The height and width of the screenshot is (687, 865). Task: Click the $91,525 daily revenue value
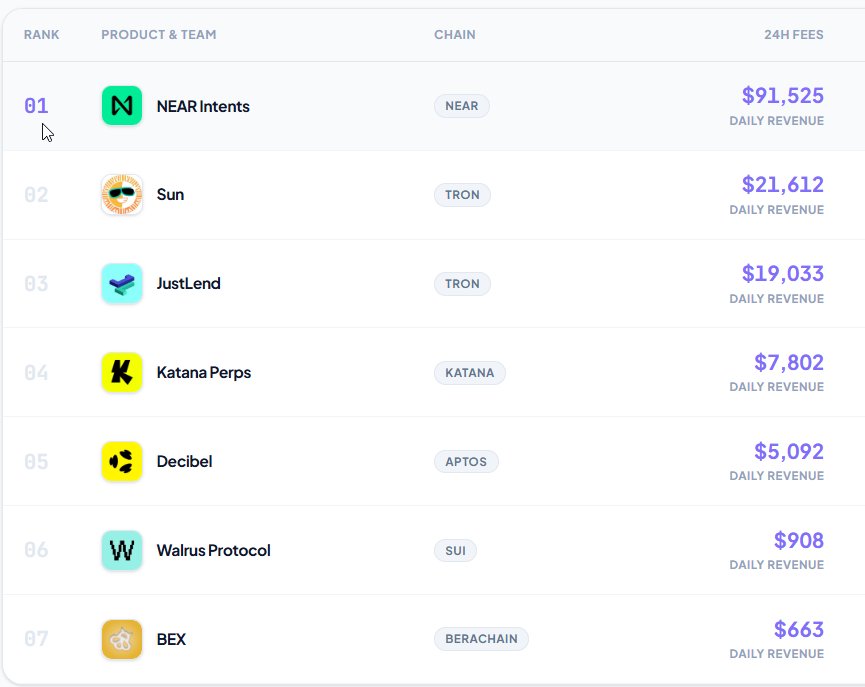click(x=782, y=96)
